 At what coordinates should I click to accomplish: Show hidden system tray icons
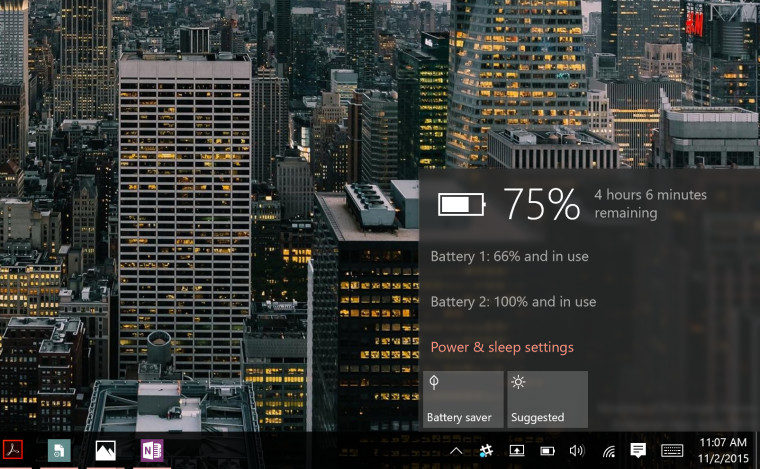(456, 452)
